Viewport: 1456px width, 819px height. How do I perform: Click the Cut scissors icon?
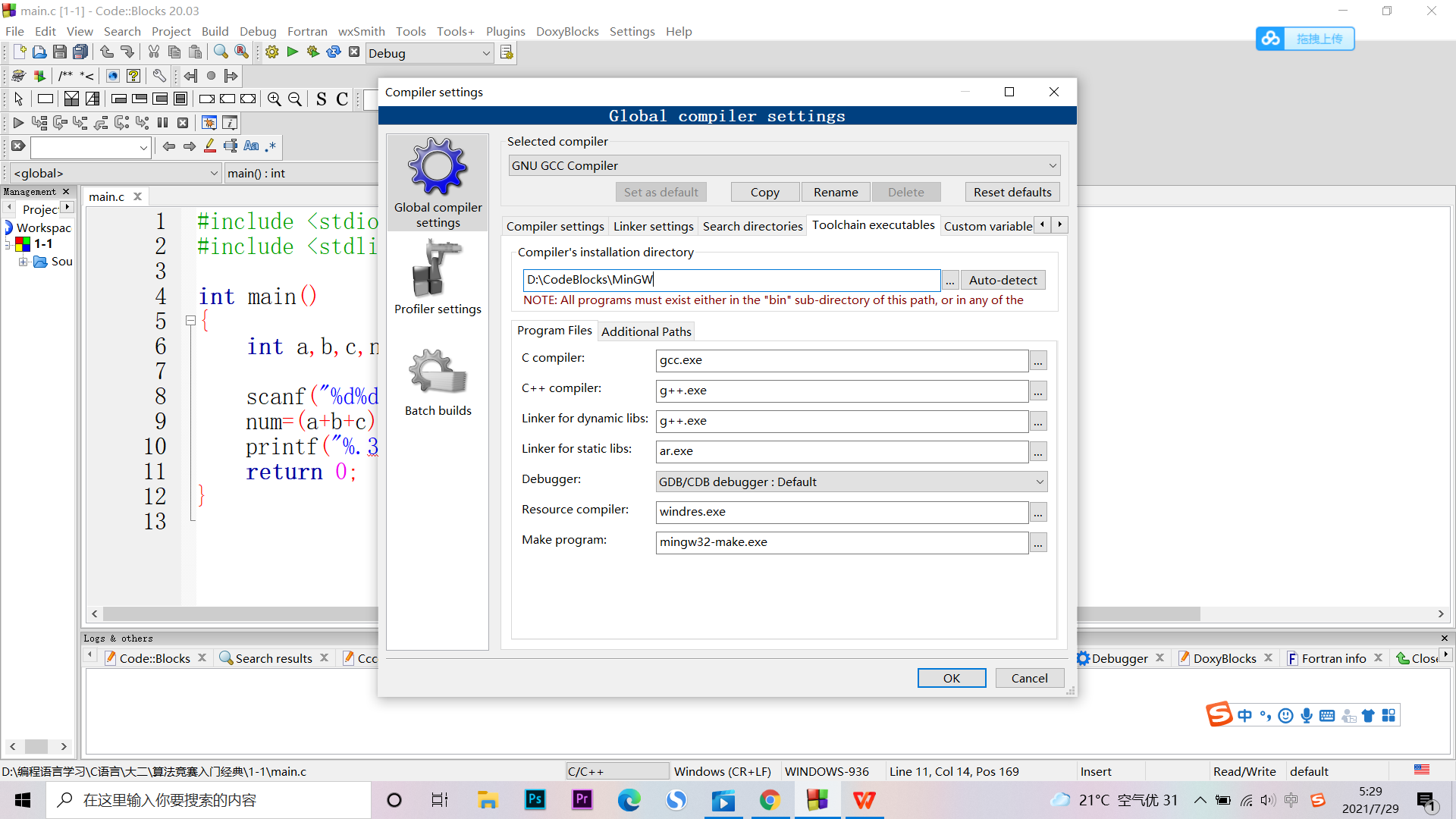[154, 52]
